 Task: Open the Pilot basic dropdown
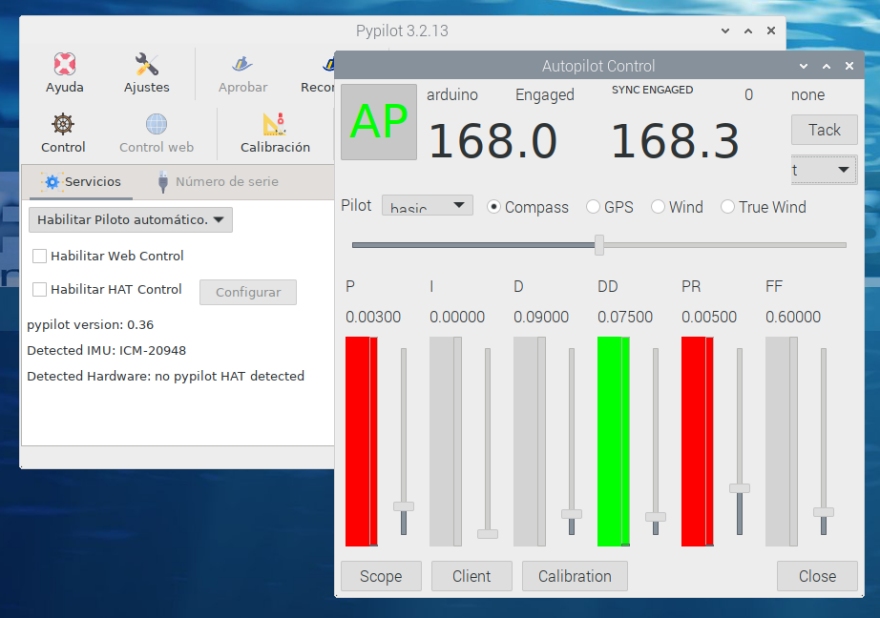[x=427, y=206]
